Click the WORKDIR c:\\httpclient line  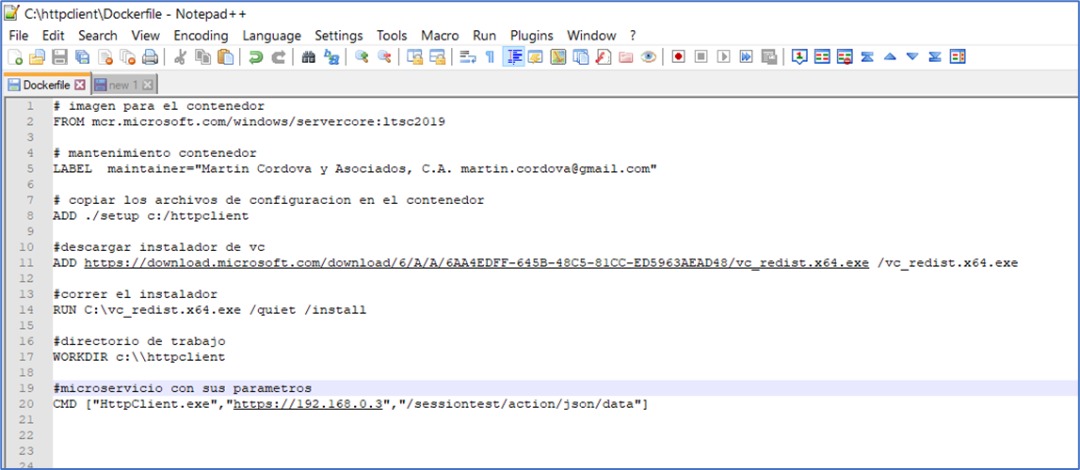[139, 357]
